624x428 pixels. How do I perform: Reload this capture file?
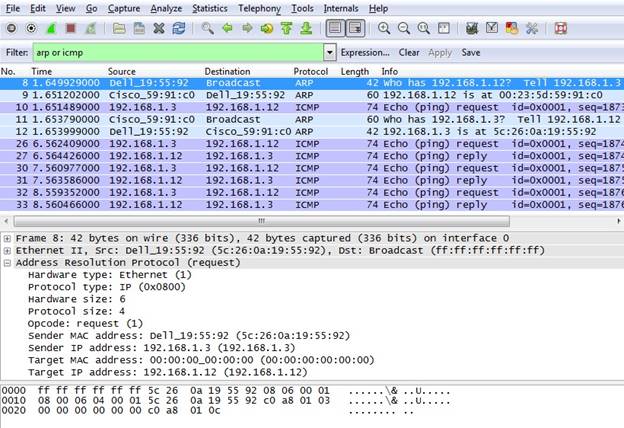click(x=179, y=28)
